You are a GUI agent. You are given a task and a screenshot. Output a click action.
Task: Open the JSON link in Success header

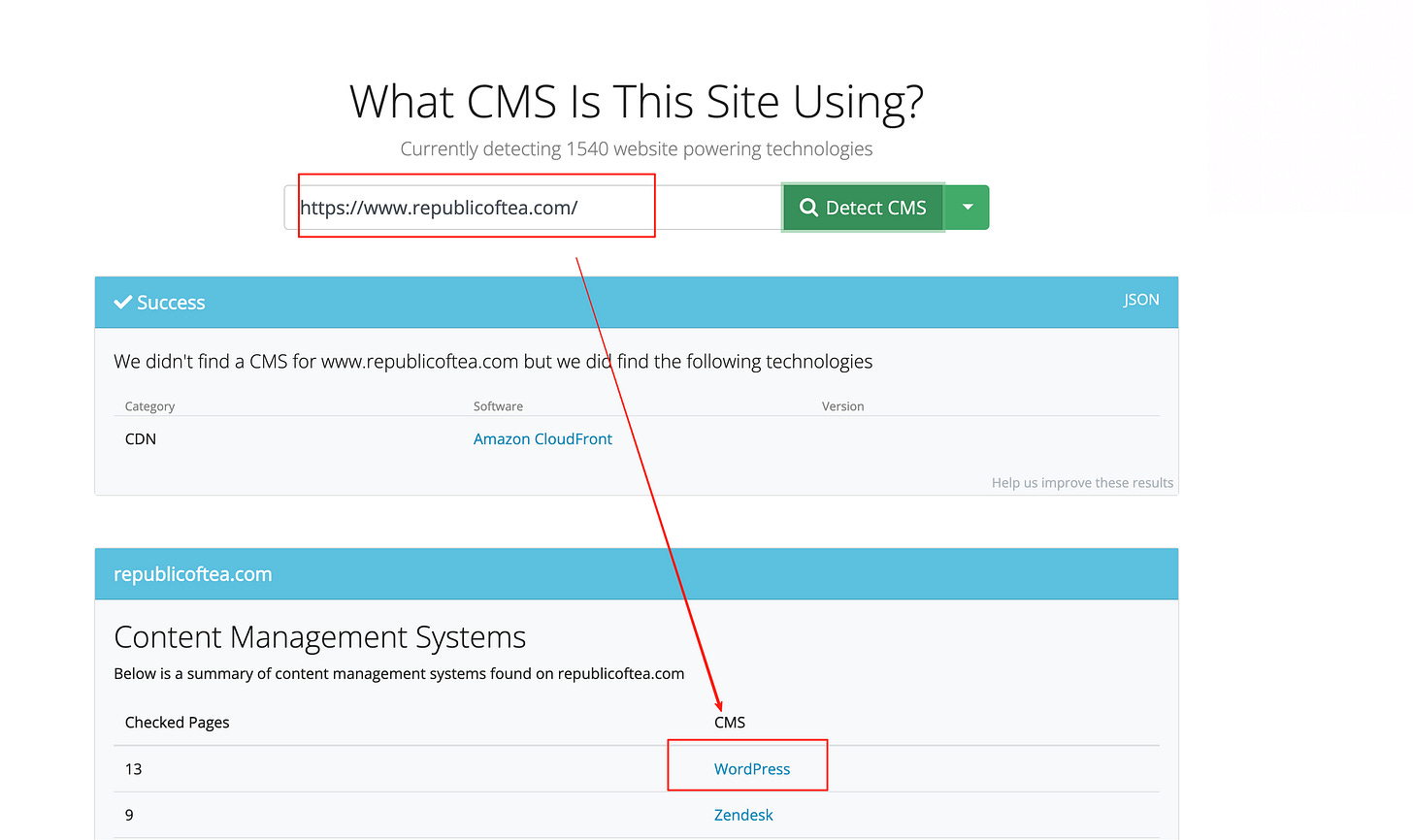pyautogui.click(x=1141, y=300)
